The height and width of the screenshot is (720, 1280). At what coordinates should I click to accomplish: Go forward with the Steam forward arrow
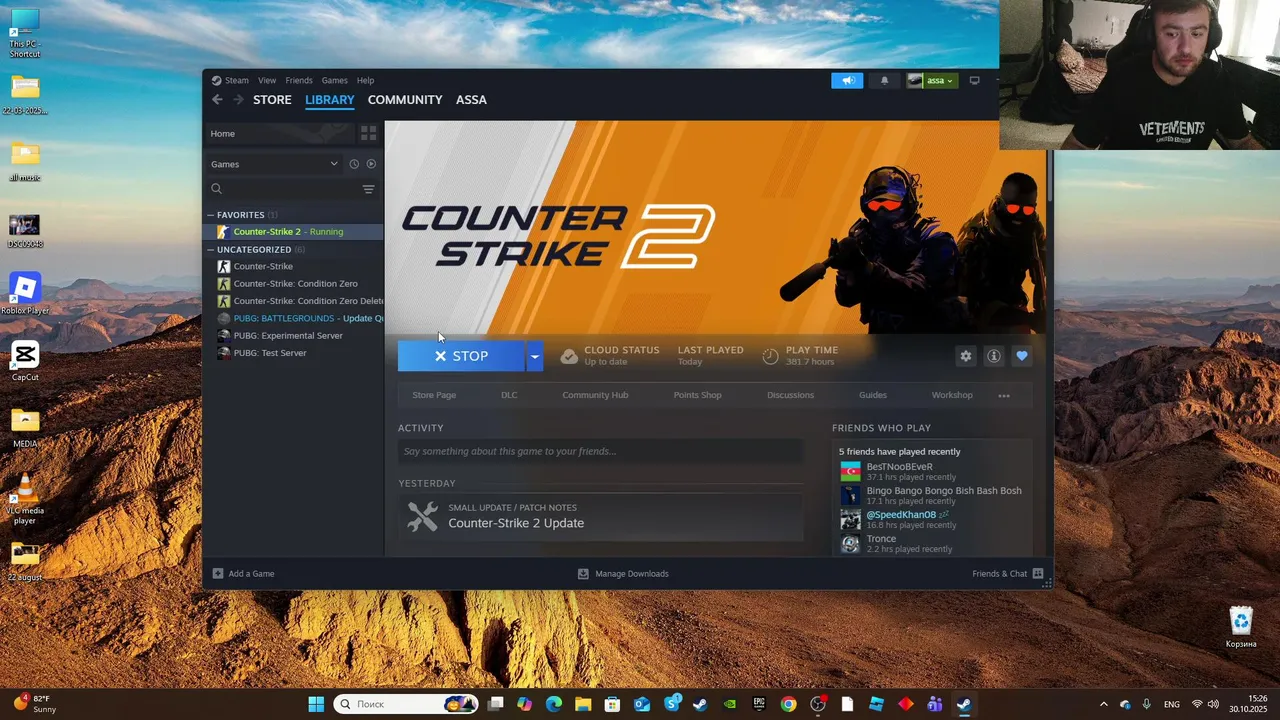pos(238,99)
